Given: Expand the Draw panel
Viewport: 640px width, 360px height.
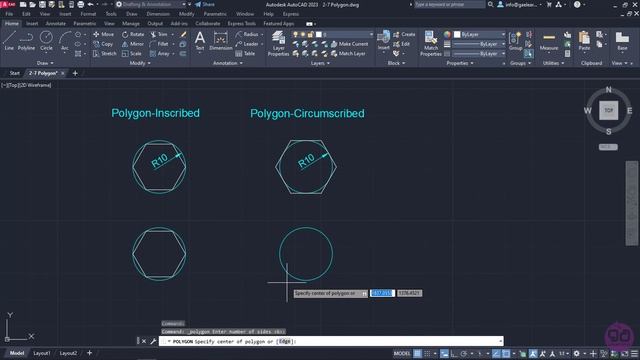Looking at the screenshot, I should (45, 63).
